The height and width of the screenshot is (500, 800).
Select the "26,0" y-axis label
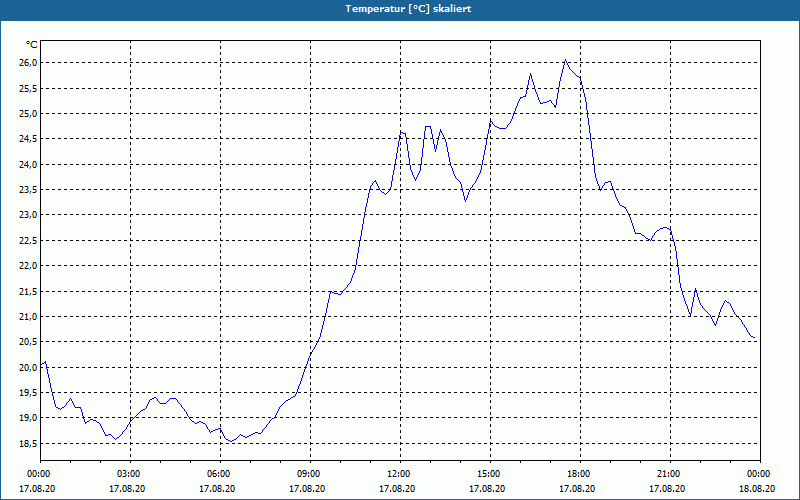click(x=28, y=63)
